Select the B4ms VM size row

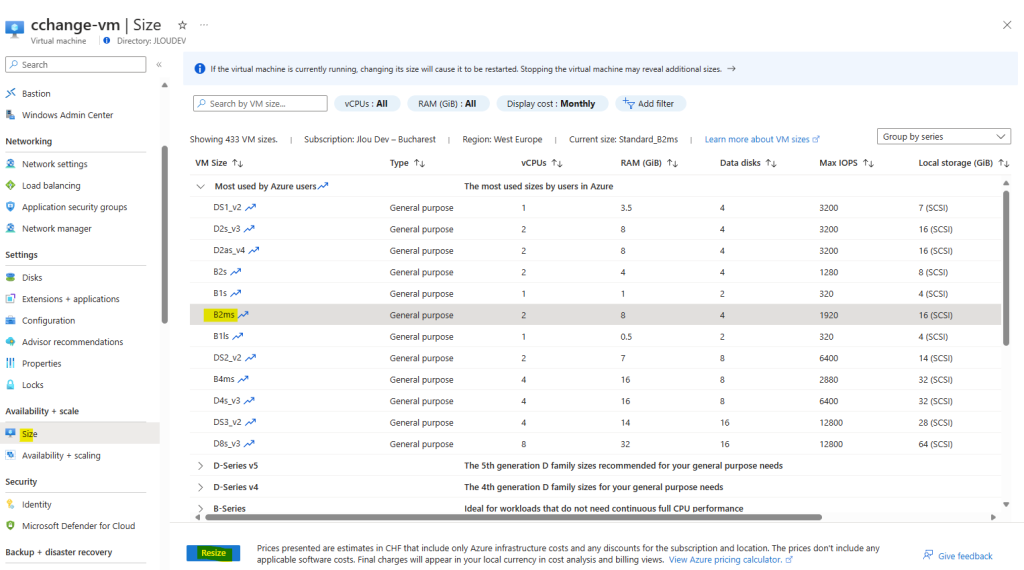595,379
